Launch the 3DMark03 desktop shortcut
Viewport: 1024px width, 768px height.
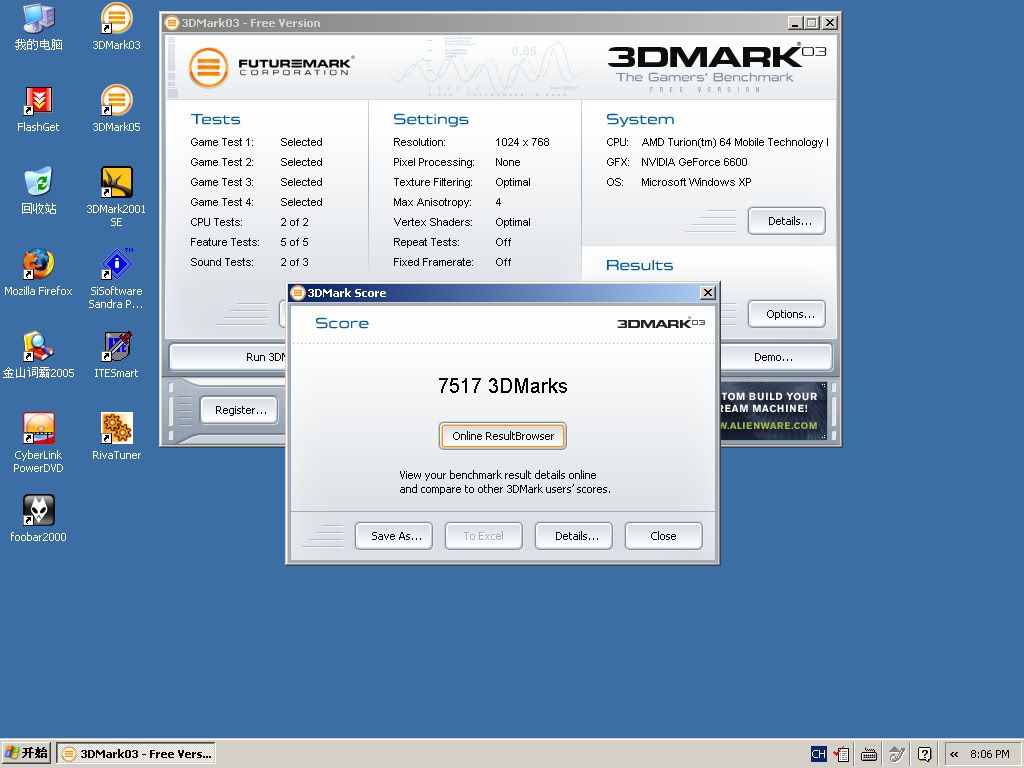pos(116,27)
